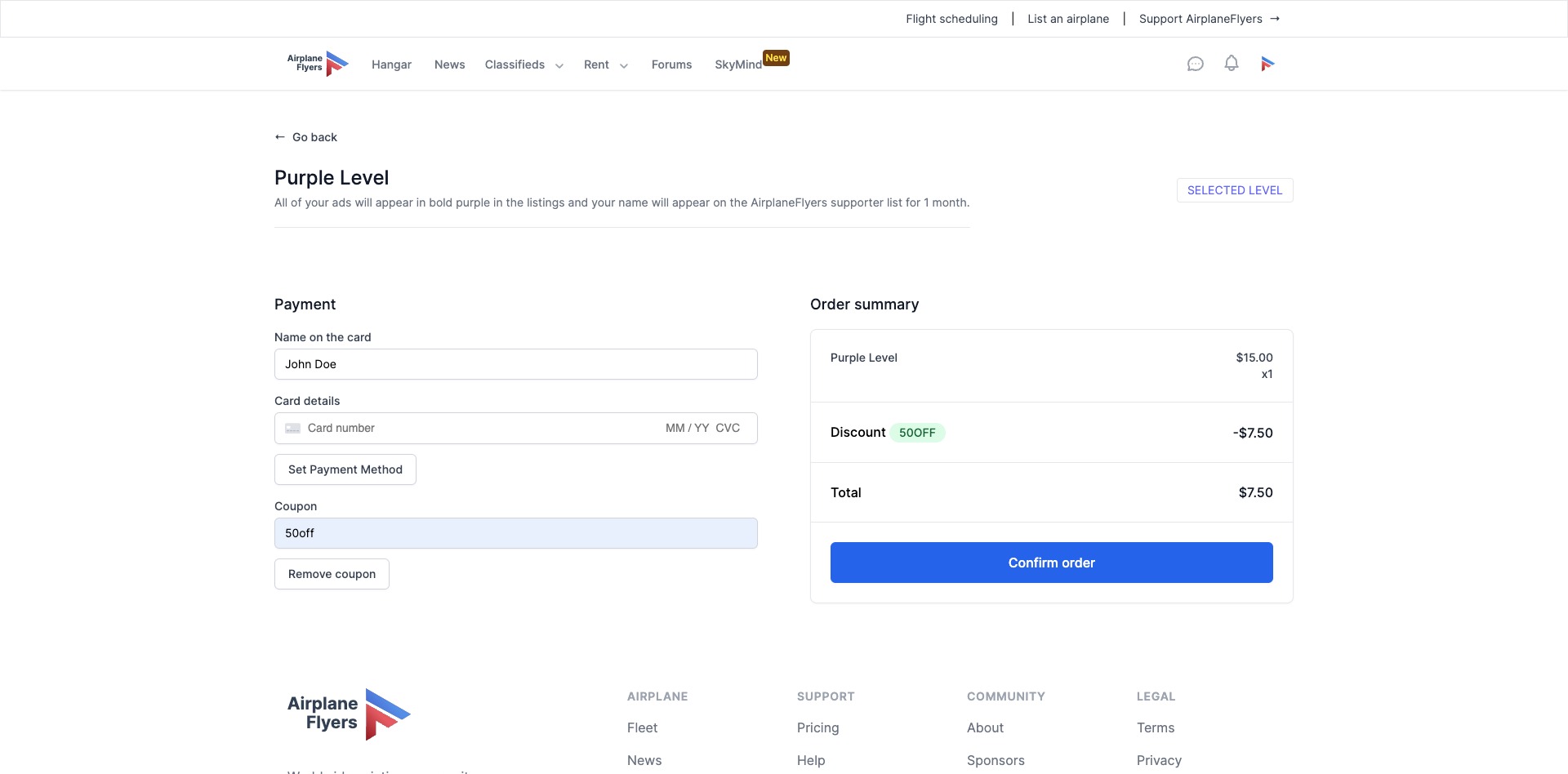
Task: Open the Rent menu
Action: pos(596,64)
